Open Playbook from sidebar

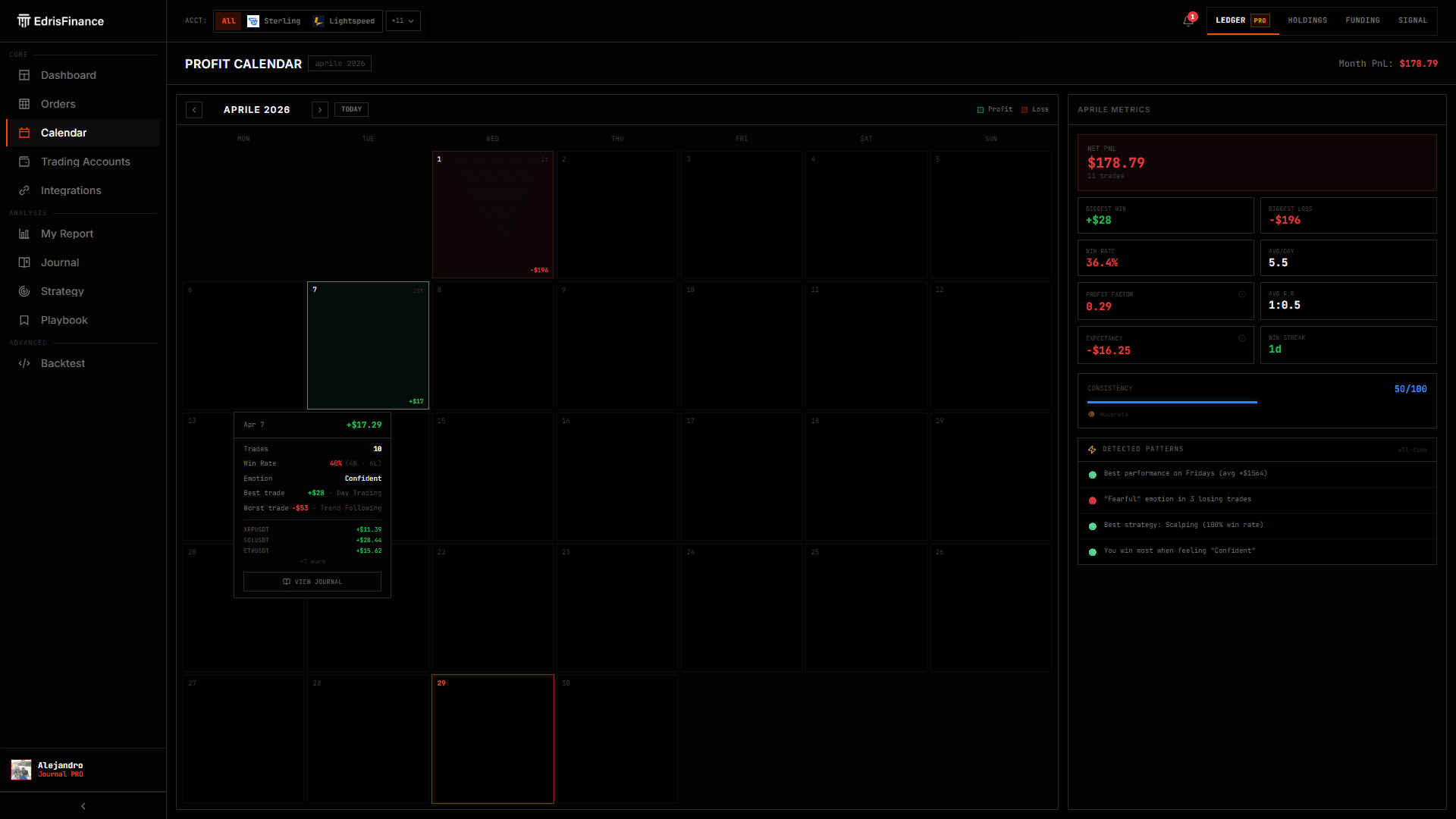(83, 320)
